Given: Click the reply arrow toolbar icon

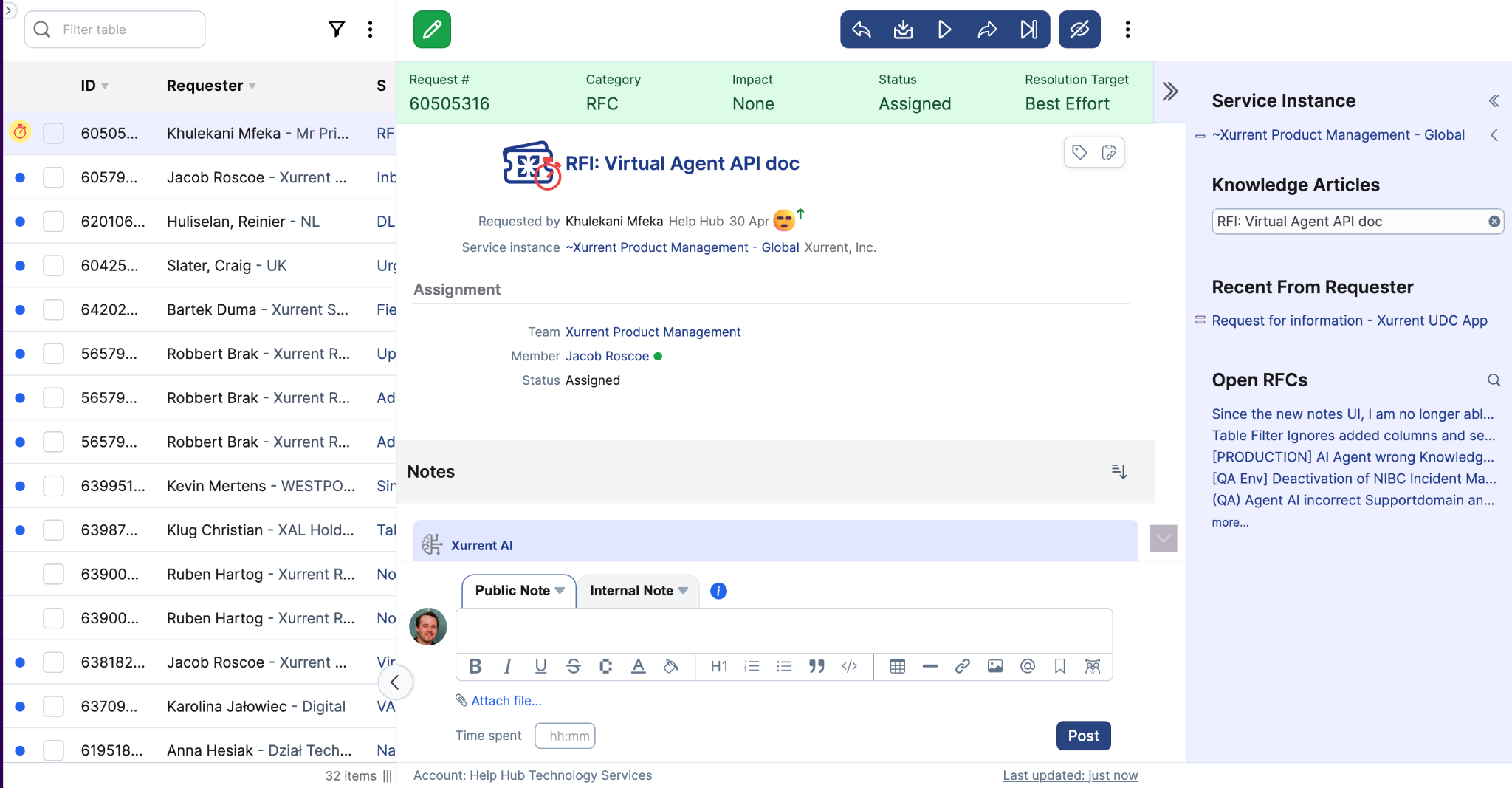Looking at the screenshot, I should (x=861, y=30).
